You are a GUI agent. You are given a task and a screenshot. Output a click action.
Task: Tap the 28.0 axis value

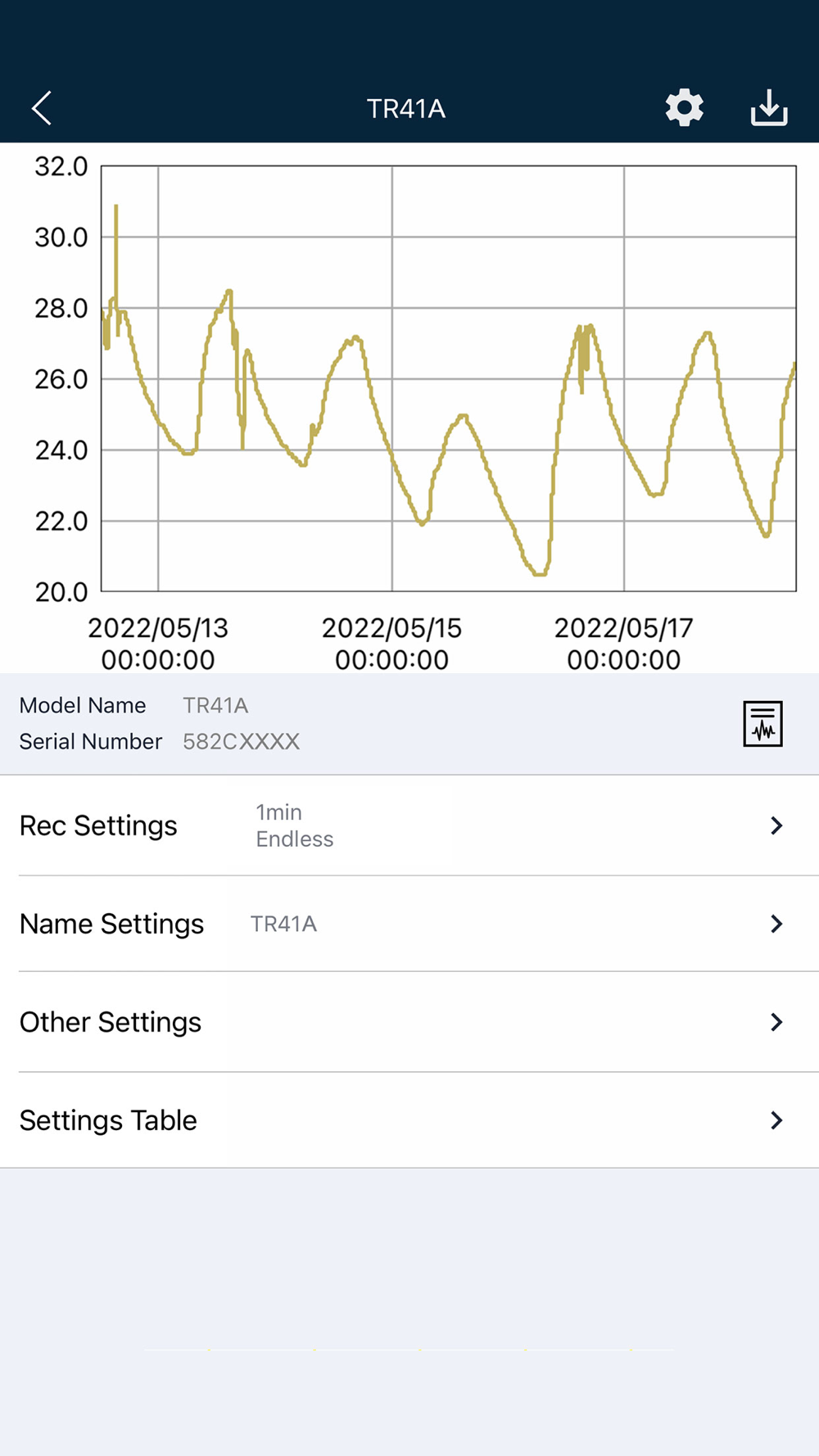(x=61, y=309)
